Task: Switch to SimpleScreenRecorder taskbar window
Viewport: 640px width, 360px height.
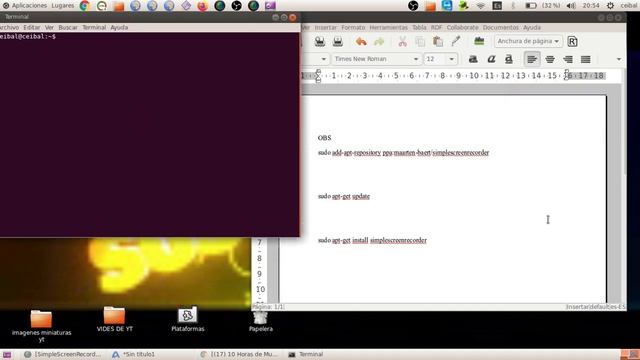Action: [x=62, y=354]
